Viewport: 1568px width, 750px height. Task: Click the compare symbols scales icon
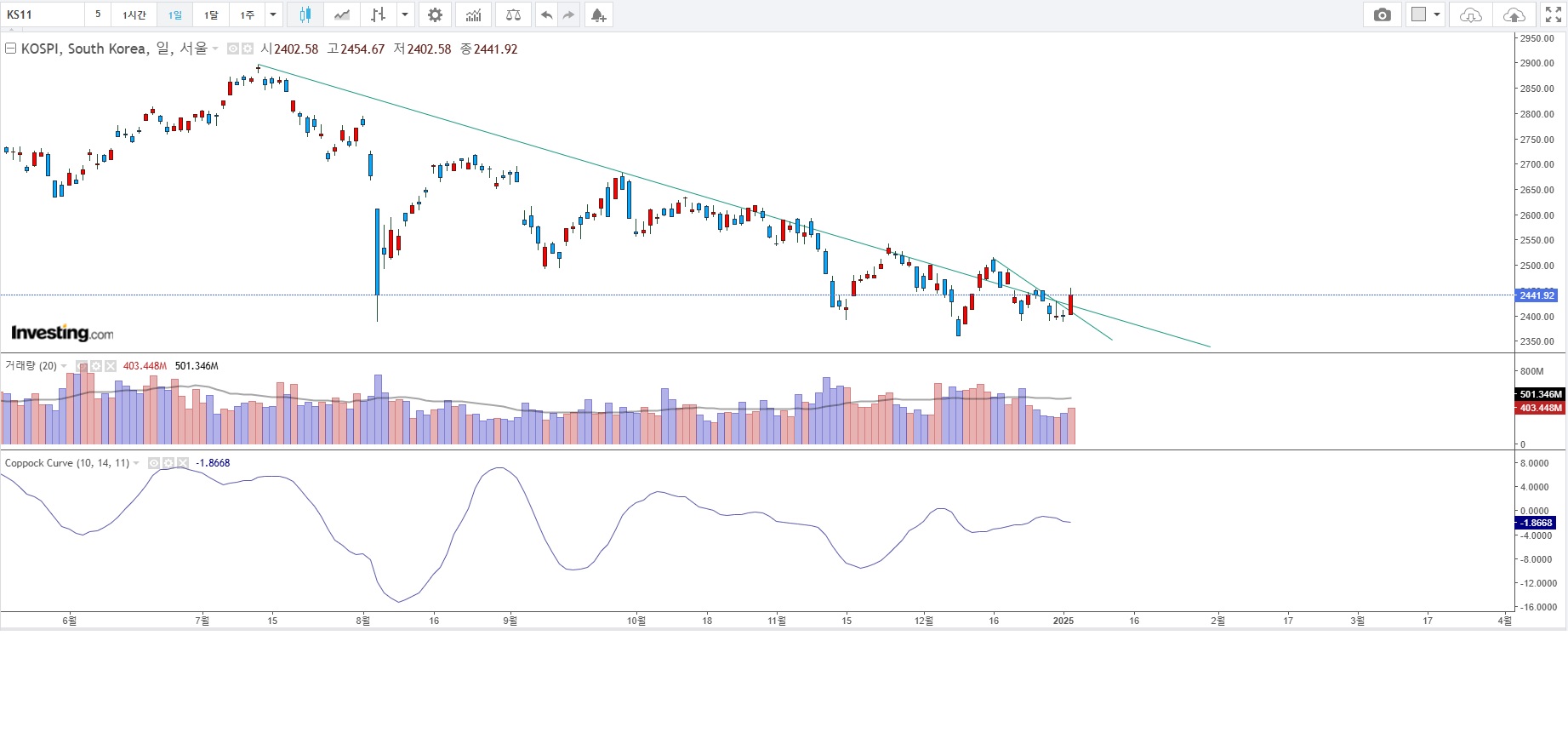(x=513, y=14)
